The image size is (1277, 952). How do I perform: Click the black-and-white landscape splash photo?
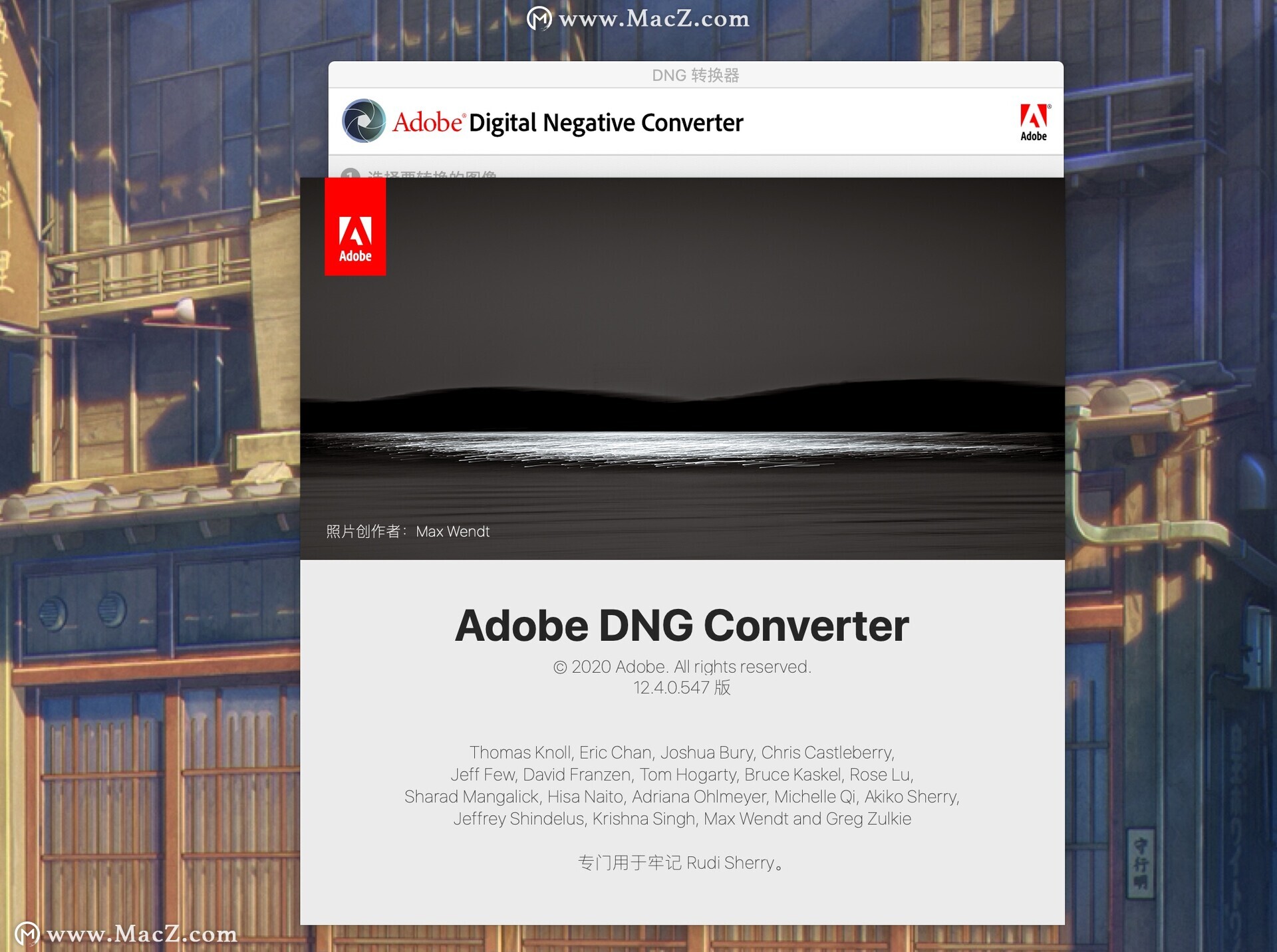[682, 368]
